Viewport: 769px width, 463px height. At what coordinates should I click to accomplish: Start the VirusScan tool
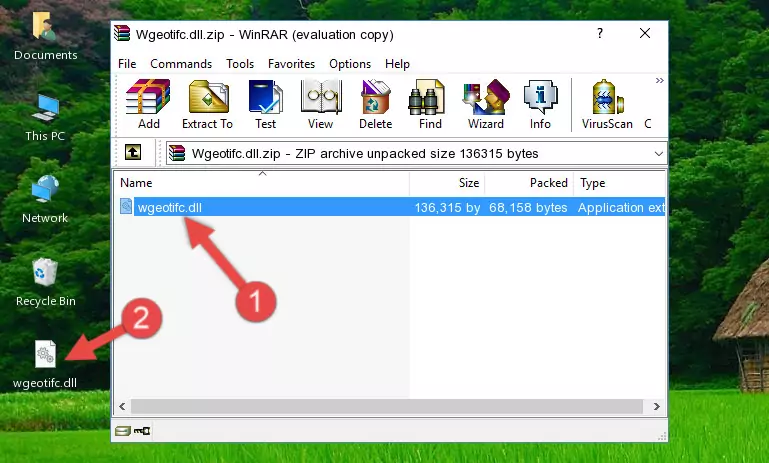607,104
